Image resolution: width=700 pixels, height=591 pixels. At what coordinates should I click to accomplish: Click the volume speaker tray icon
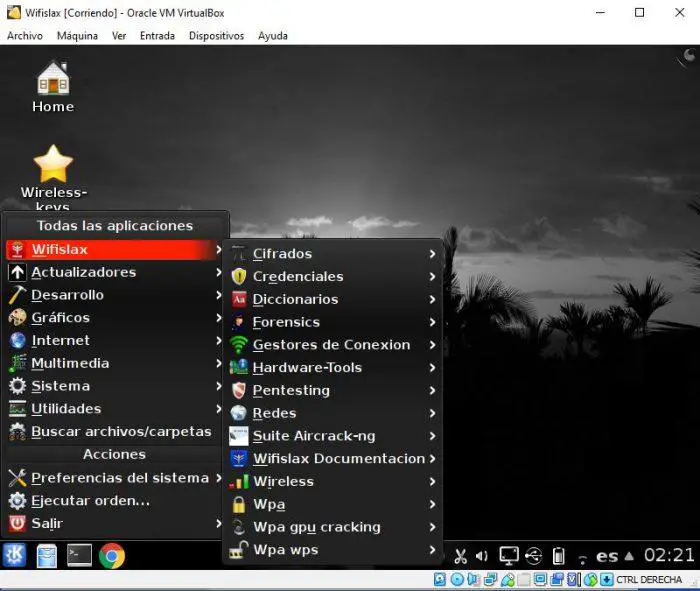(x=481, y=556)
